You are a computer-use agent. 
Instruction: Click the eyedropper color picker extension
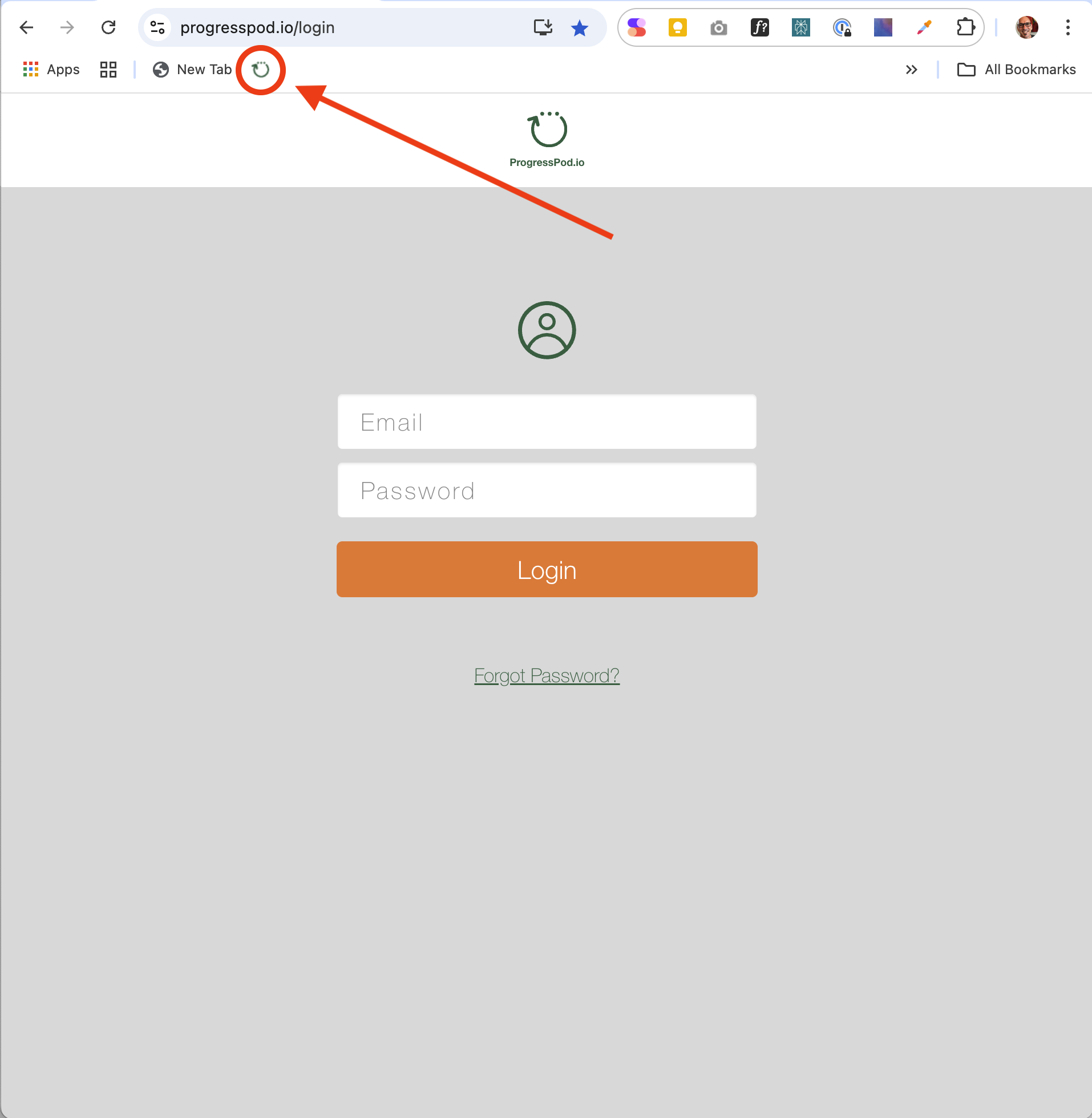[x=924, y=27]
